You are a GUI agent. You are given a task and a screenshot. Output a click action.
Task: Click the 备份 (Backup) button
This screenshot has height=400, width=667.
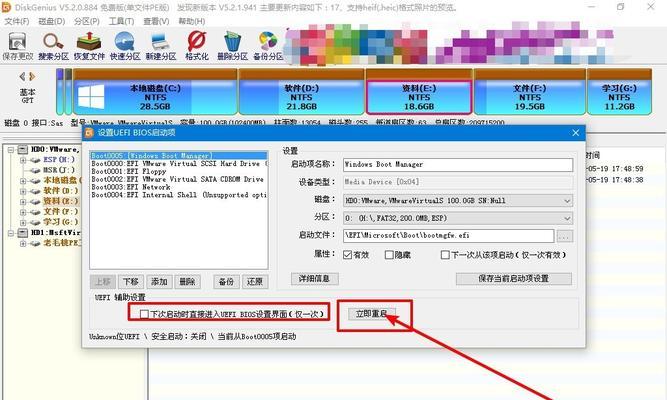point(226,282)
